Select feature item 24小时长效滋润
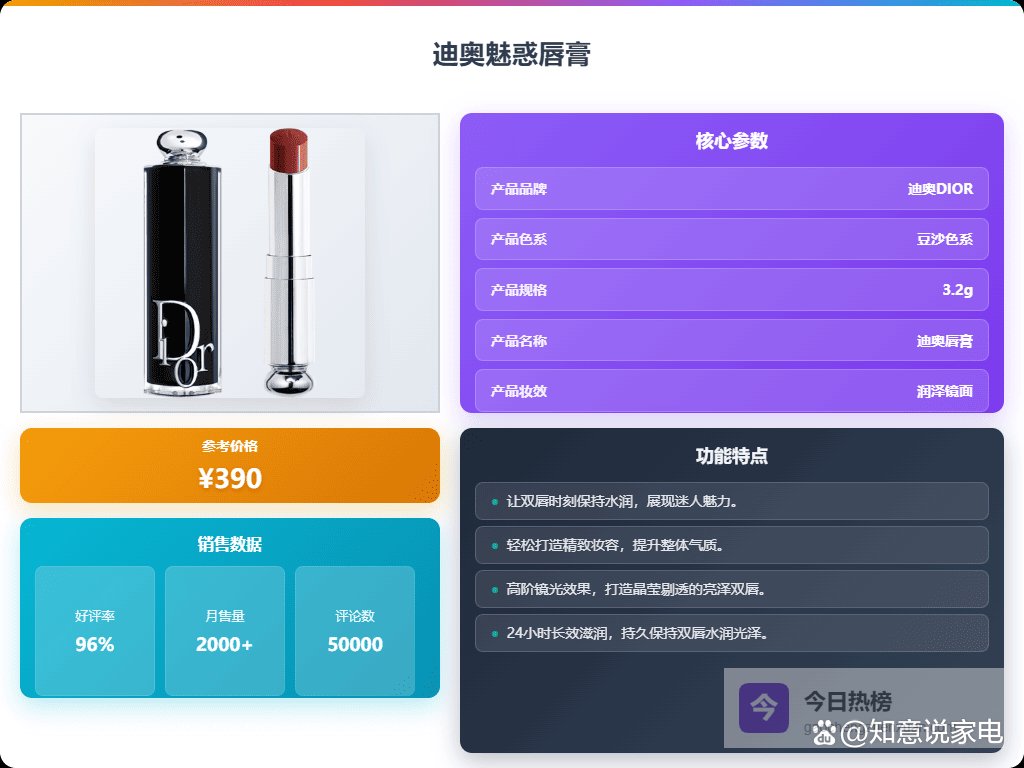Screen dimensions: 1024x768 pos(731,633)
